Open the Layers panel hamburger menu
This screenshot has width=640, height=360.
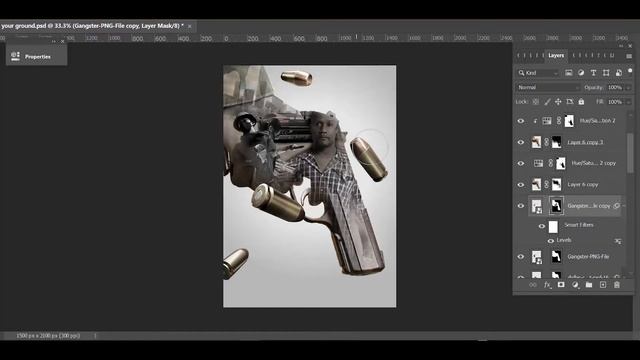click(629, 56)
